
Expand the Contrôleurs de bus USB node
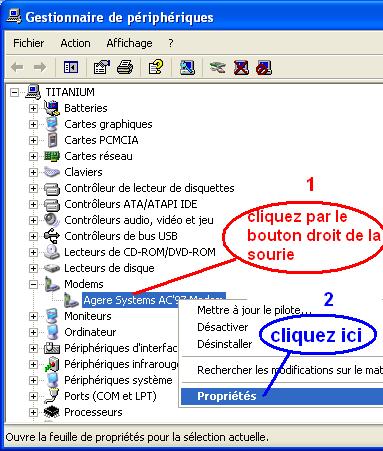(x=33, y=236)
